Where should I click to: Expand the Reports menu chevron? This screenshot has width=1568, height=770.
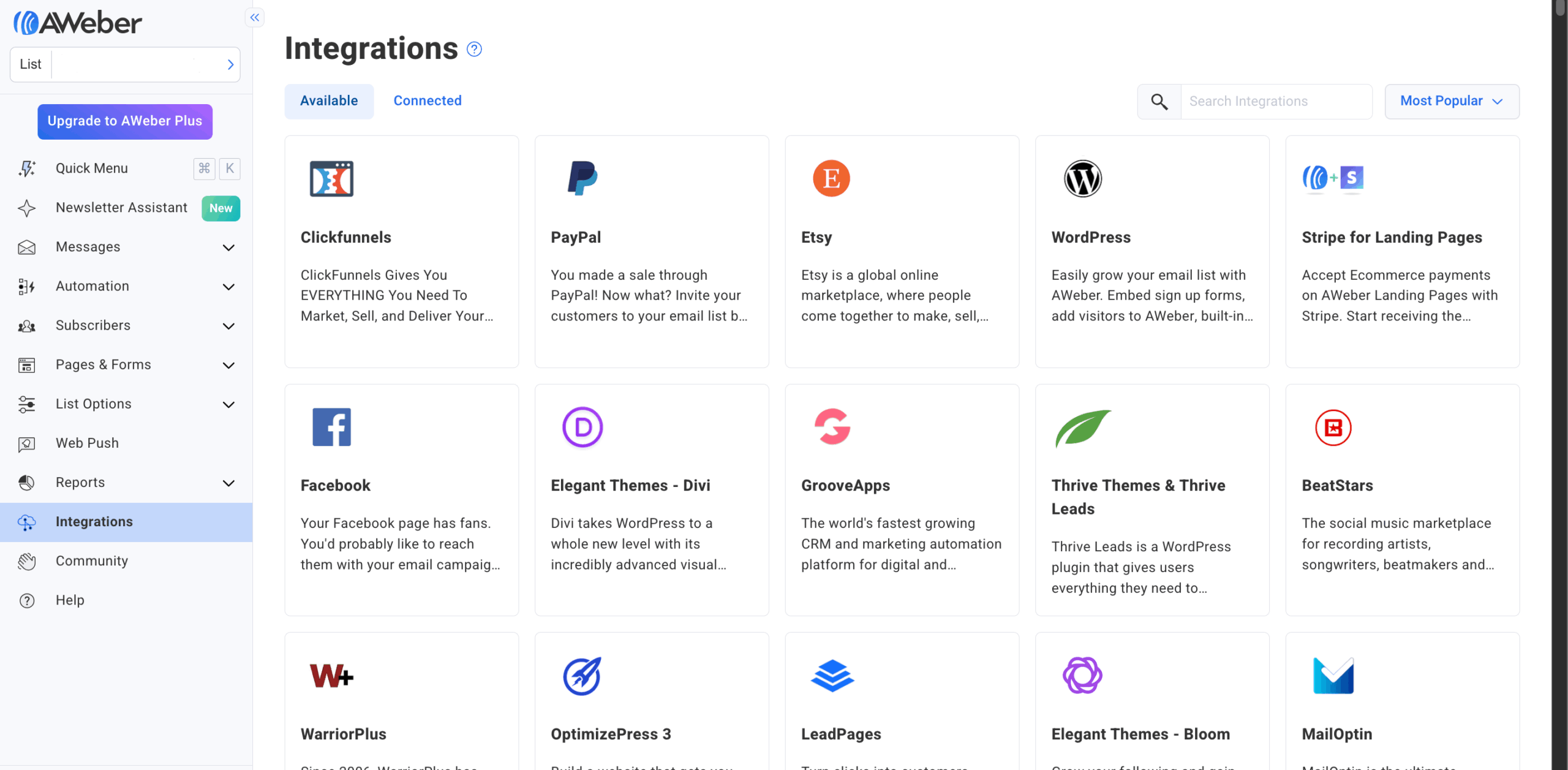pyautogui.click(x=228, y=483)
